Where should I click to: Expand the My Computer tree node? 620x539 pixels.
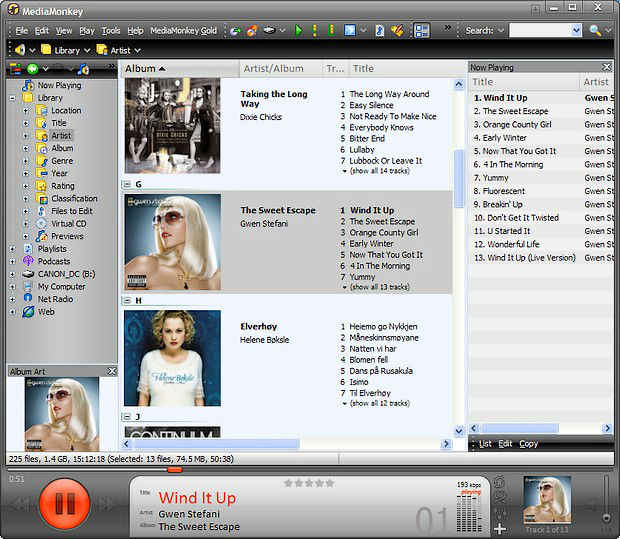[12, 287]
